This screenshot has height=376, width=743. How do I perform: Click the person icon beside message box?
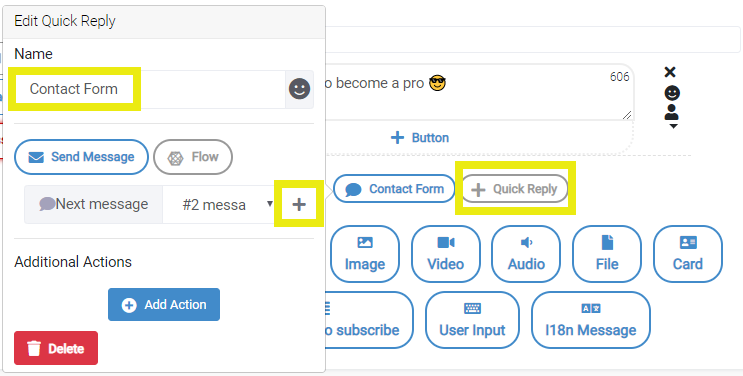pyautogui.click(x=671, y=112)
